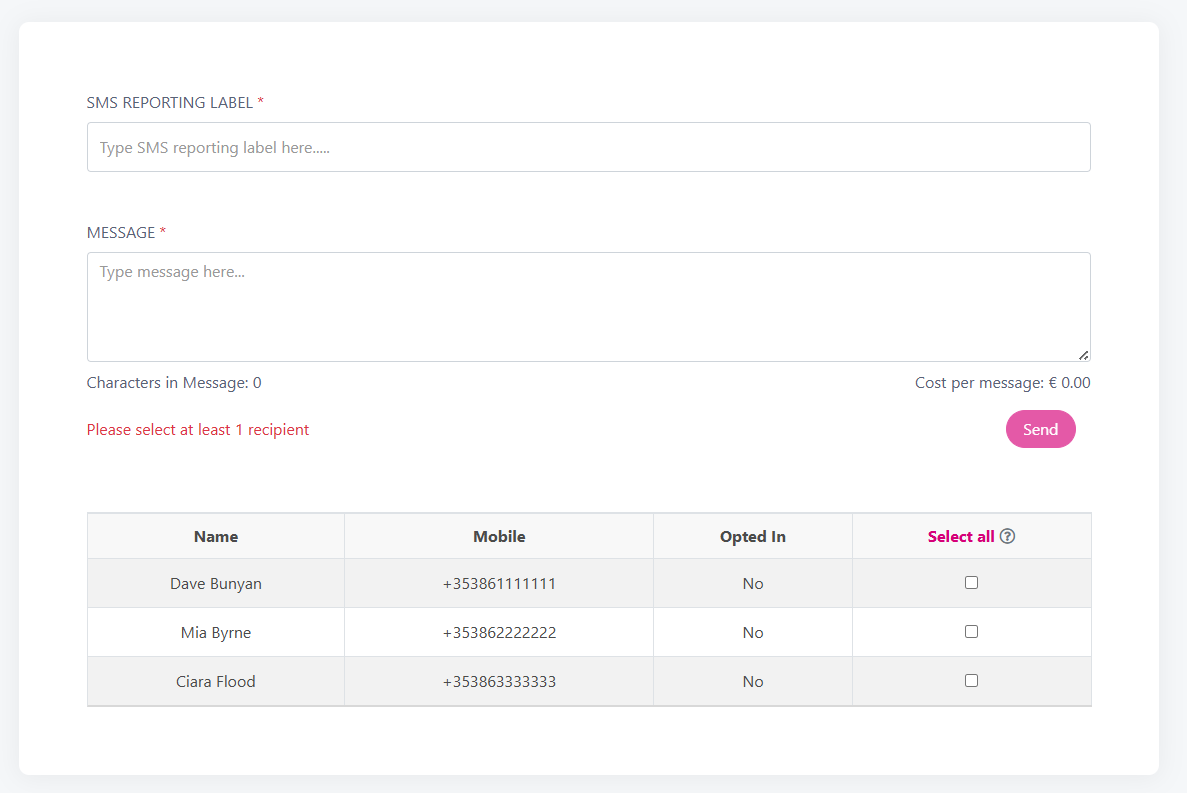
Task: Focus the message text area
Action: (x=588, y=306)
